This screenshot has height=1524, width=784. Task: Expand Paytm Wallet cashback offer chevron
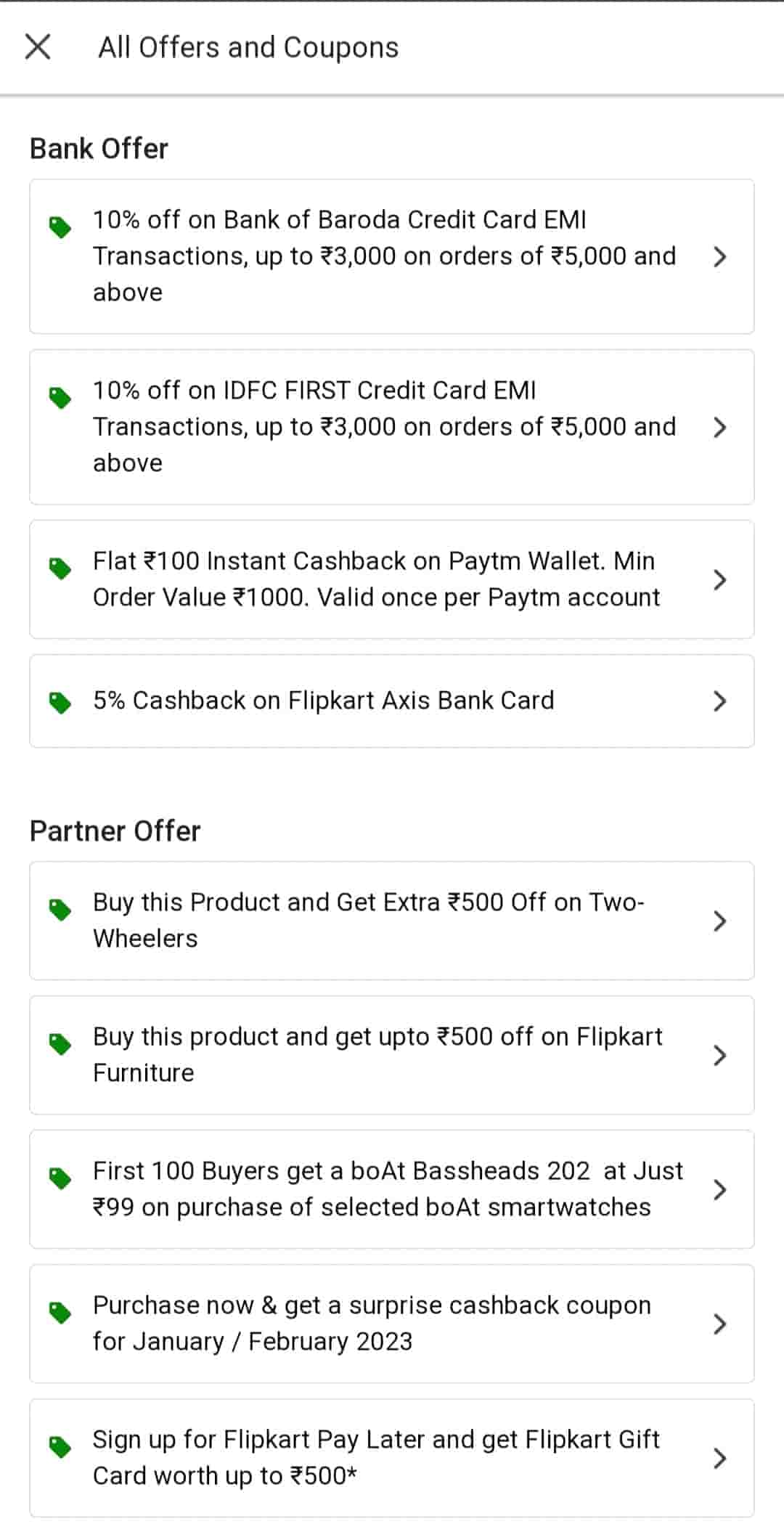click(x=719, y=579)
